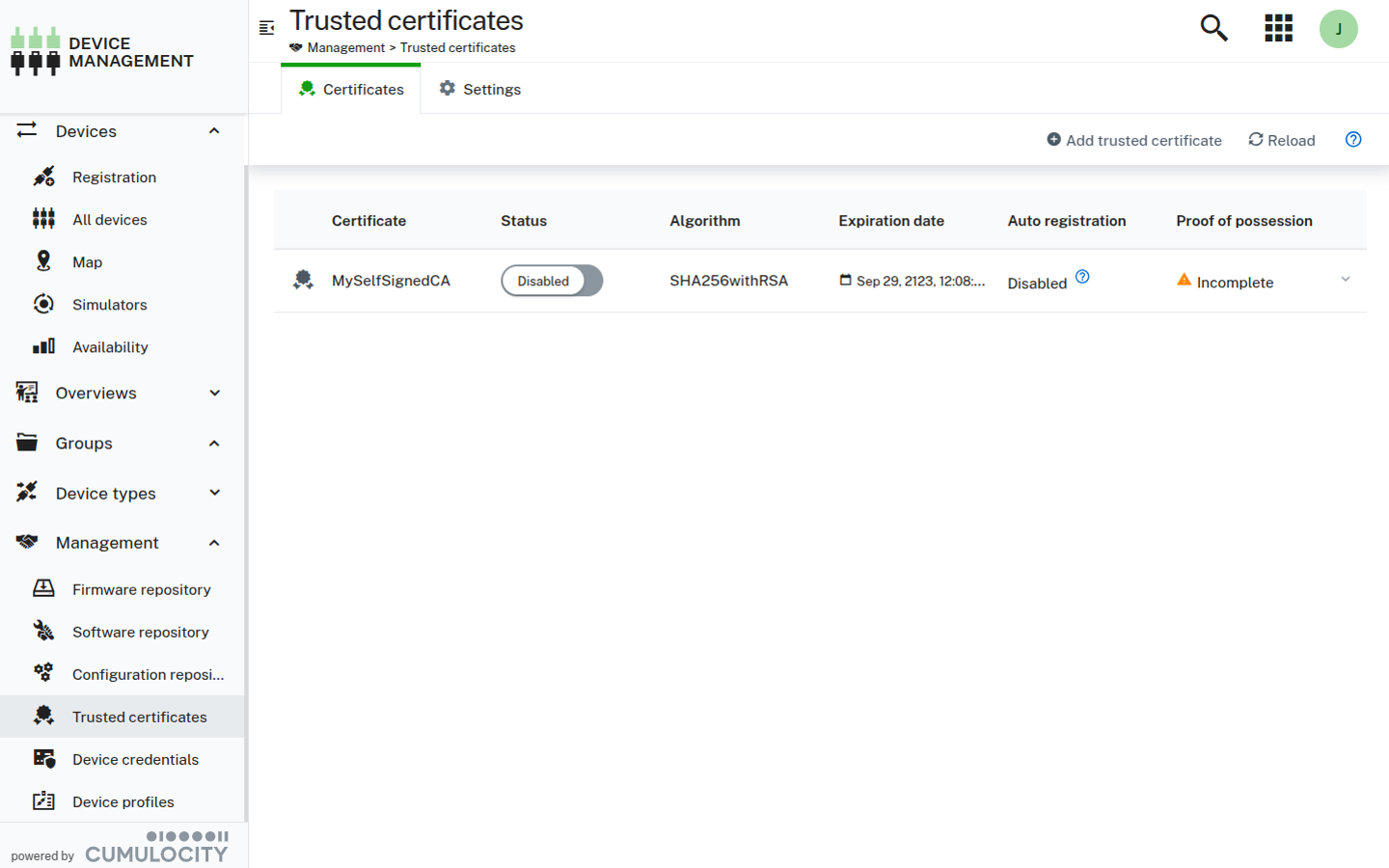The height and width of the screenshot is (868, 1389).
Task: Click the Simulators icon in sidebar
Action: coord(43,304)
